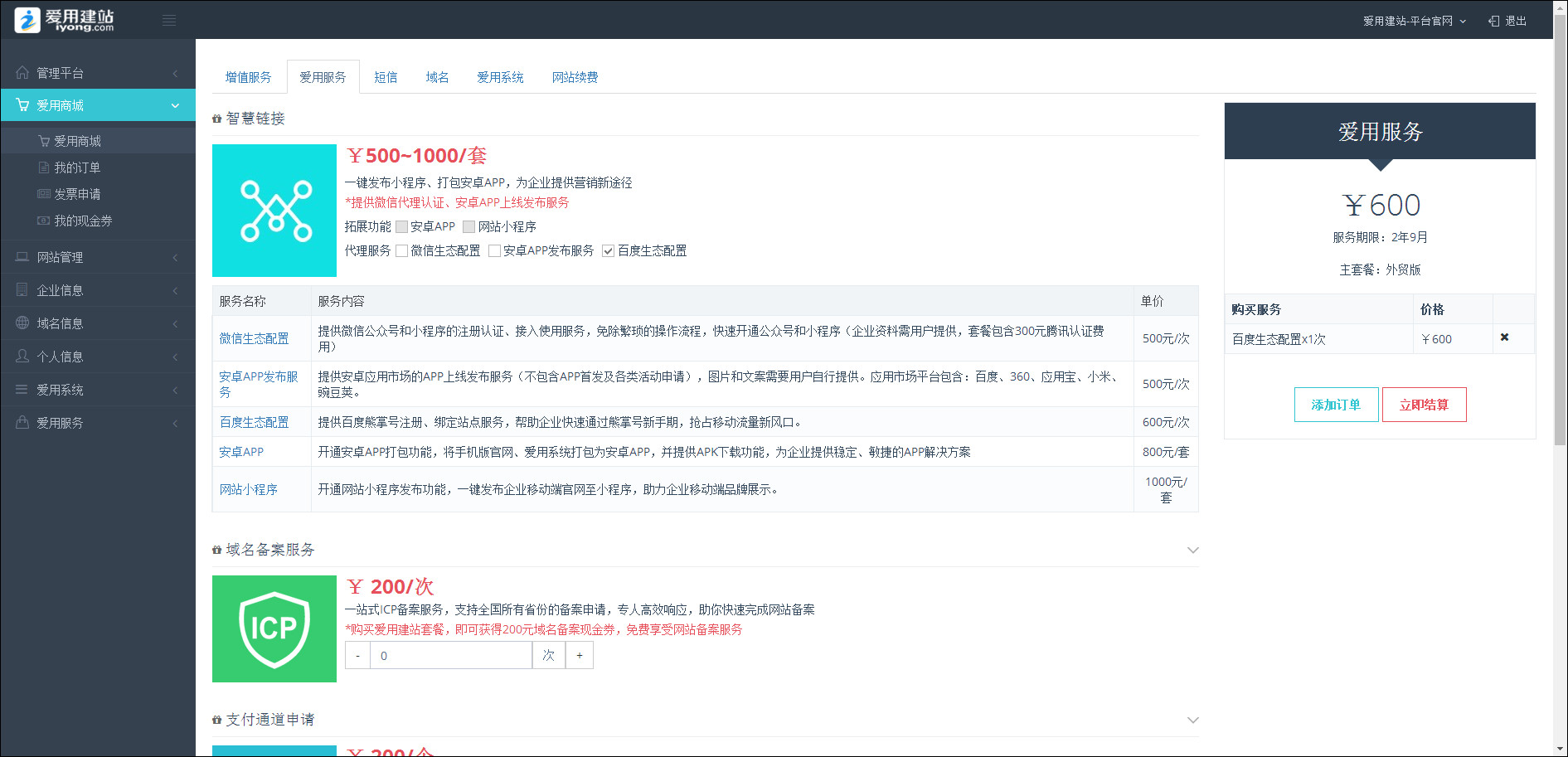Click the gift icon beside 支付通道申请 heading

click(217, 720)
